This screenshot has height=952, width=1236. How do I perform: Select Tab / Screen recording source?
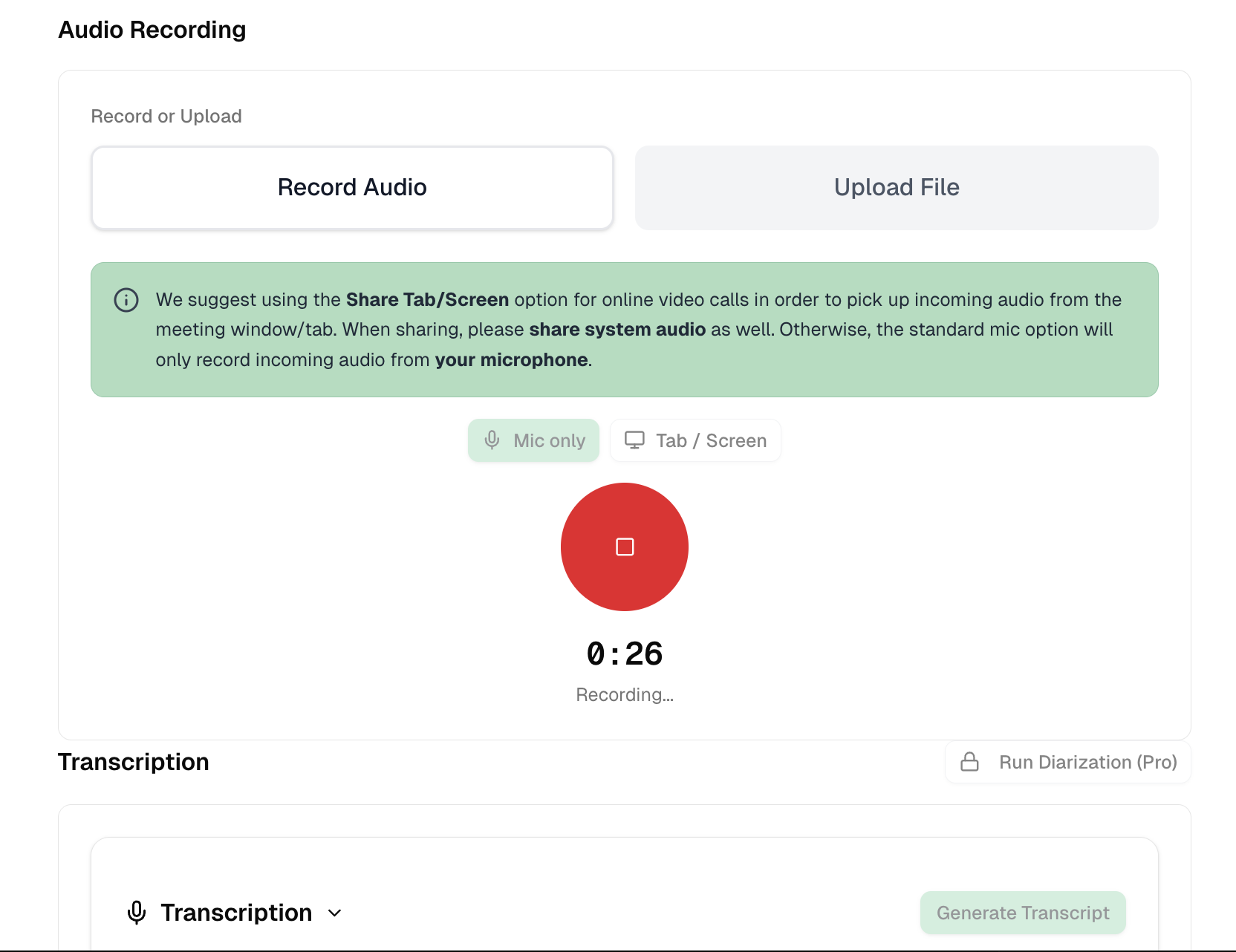pyautogui.click(x=695, y=440)
